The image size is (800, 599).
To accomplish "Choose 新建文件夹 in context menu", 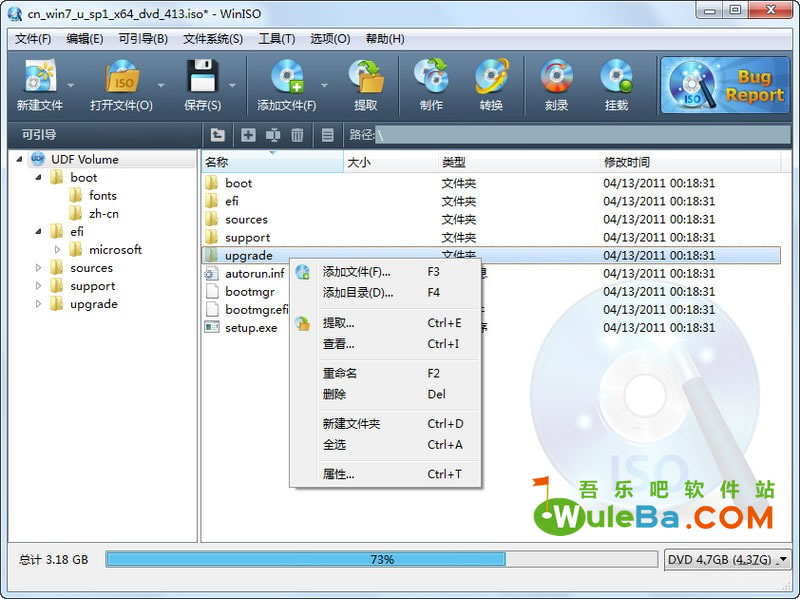I will tap(386, 424).
